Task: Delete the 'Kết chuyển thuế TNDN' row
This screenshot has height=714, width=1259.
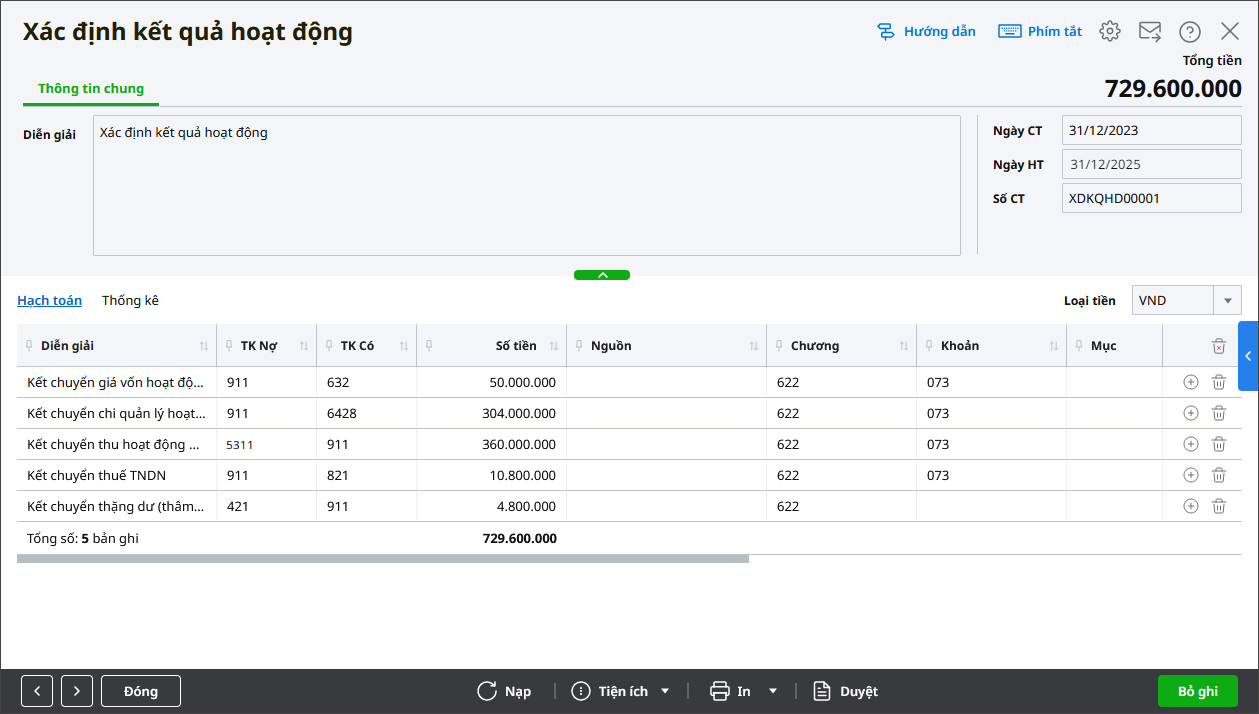Action: (x=1218, y=475)
